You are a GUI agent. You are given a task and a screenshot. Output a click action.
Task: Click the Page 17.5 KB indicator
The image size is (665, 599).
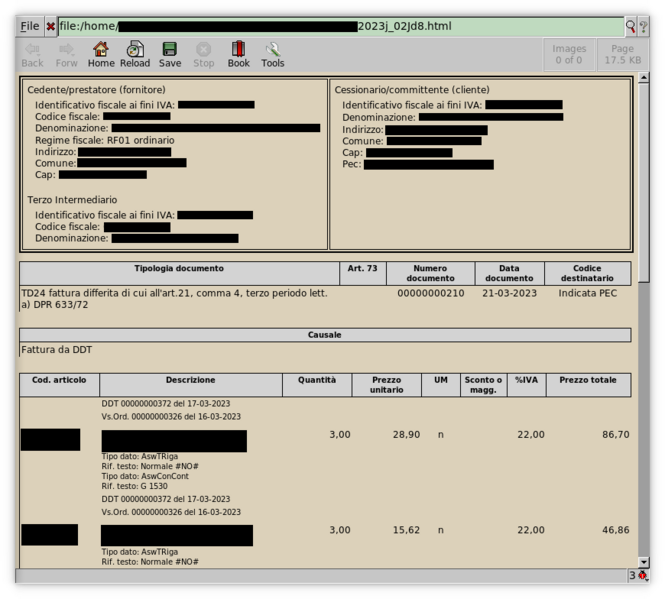click(x=622, y=54)
